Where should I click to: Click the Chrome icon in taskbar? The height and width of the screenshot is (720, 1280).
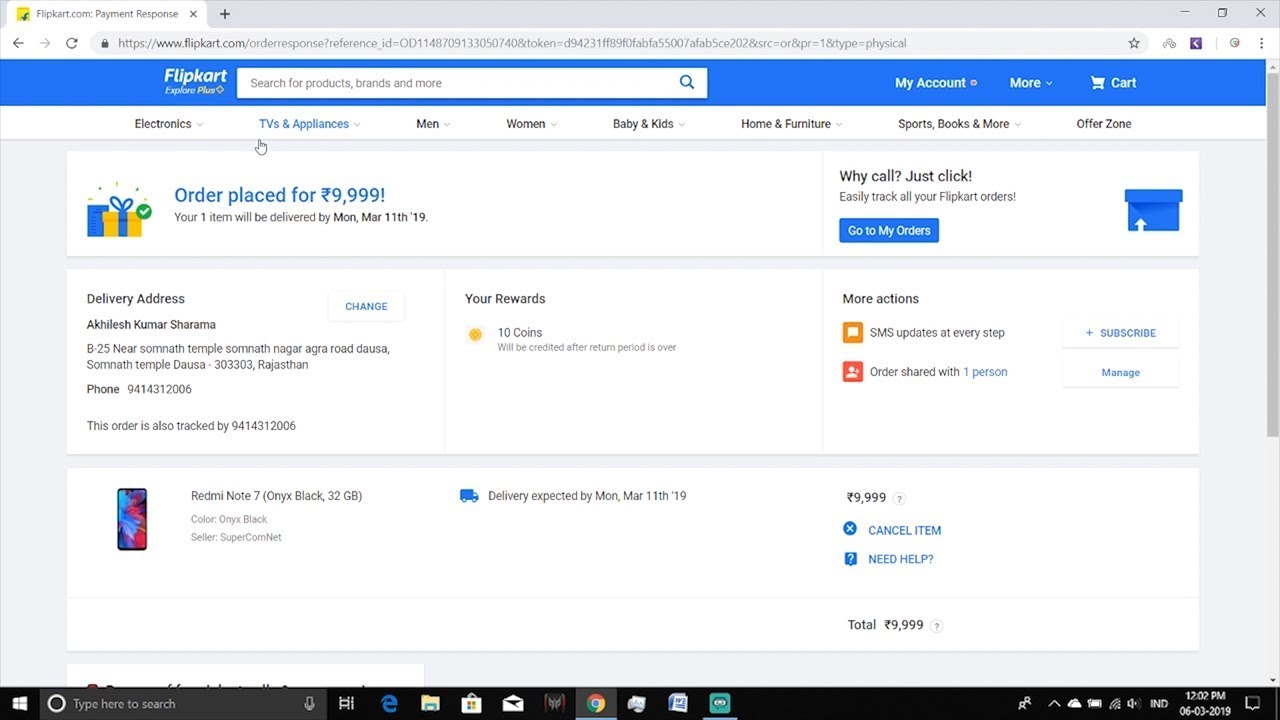pyautogui.click(x=596, y=704)
